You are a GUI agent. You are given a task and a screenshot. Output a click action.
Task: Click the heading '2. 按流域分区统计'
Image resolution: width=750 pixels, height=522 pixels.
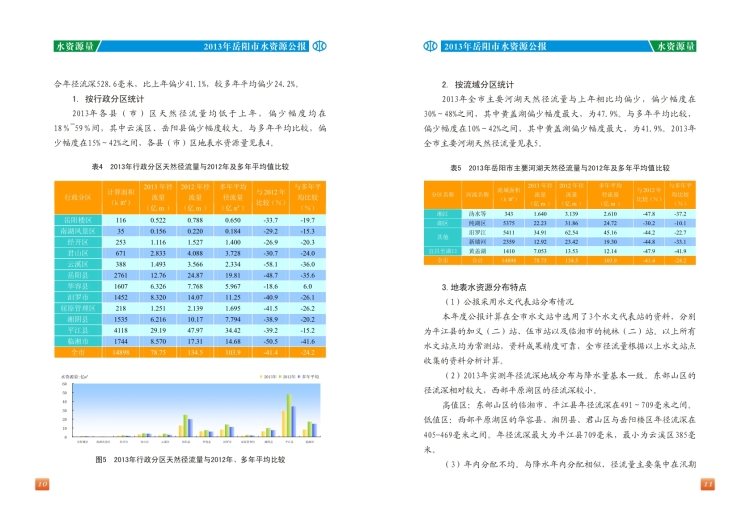coord(477,85)
